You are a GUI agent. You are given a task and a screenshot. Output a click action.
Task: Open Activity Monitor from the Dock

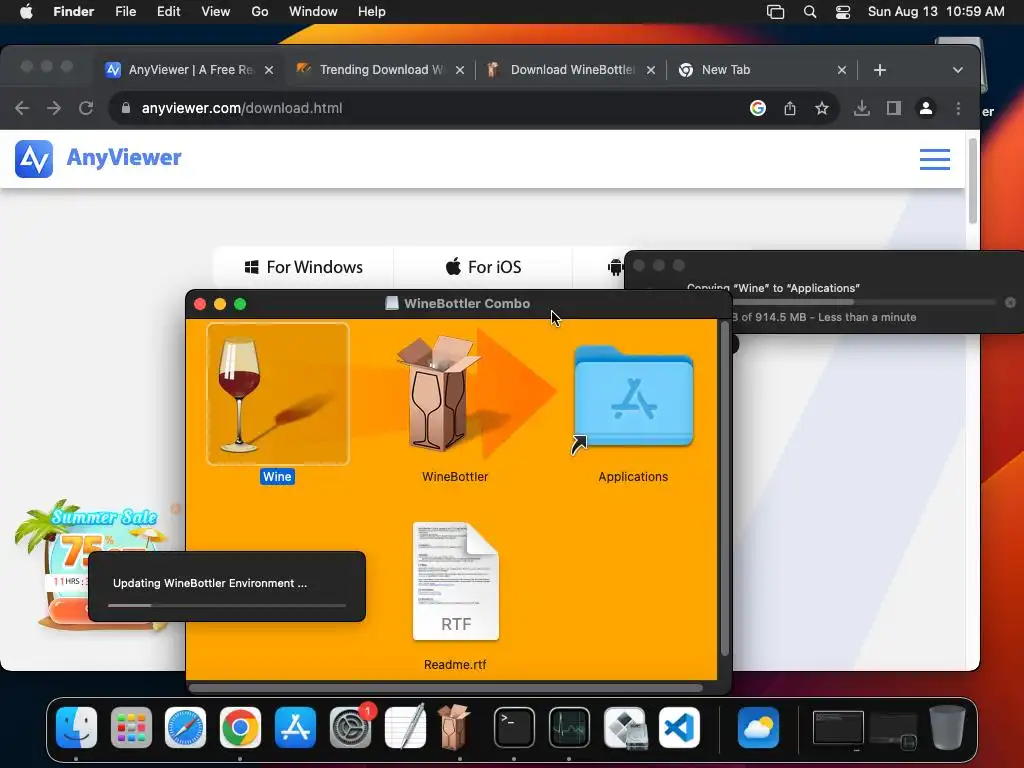pos(569,728)
